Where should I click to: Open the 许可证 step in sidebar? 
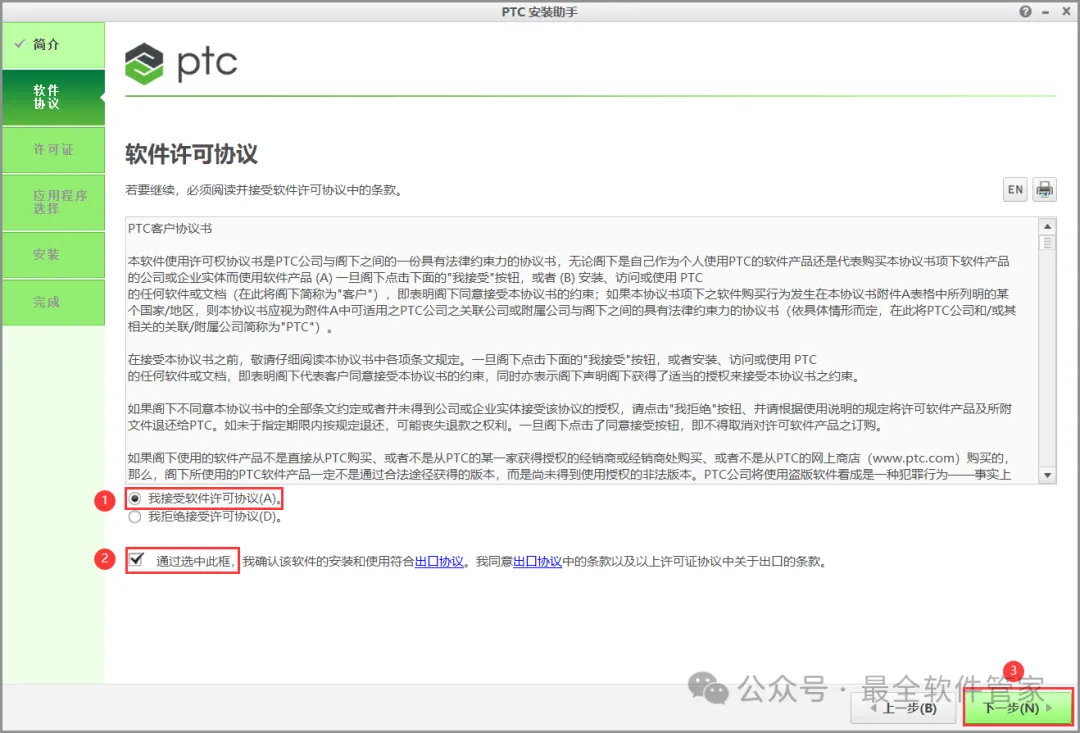pos(54,149)
